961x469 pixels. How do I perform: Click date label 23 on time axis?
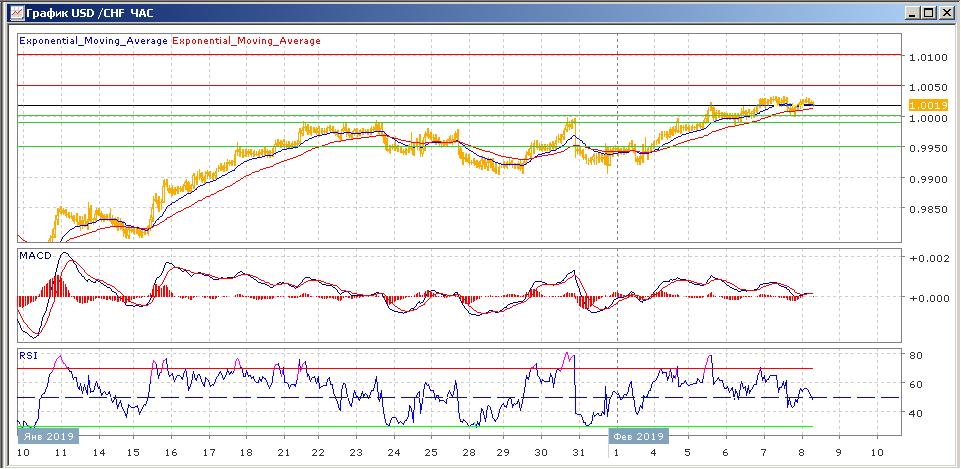point(355,452)
